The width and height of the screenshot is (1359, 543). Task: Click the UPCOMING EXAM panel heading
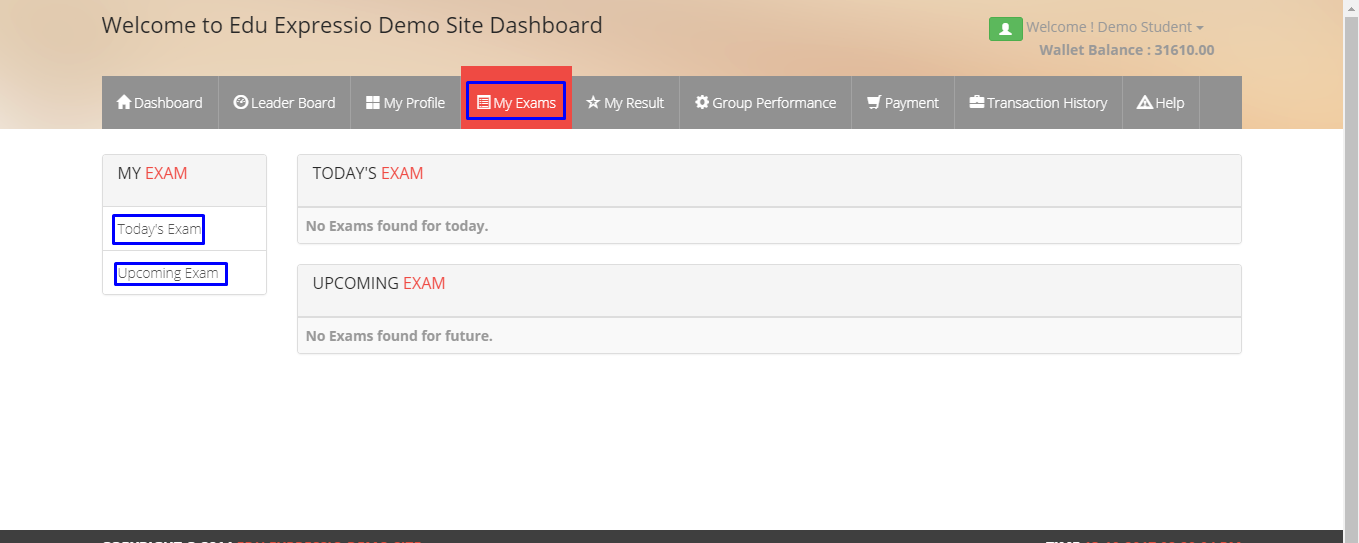(x=379, y=283)
